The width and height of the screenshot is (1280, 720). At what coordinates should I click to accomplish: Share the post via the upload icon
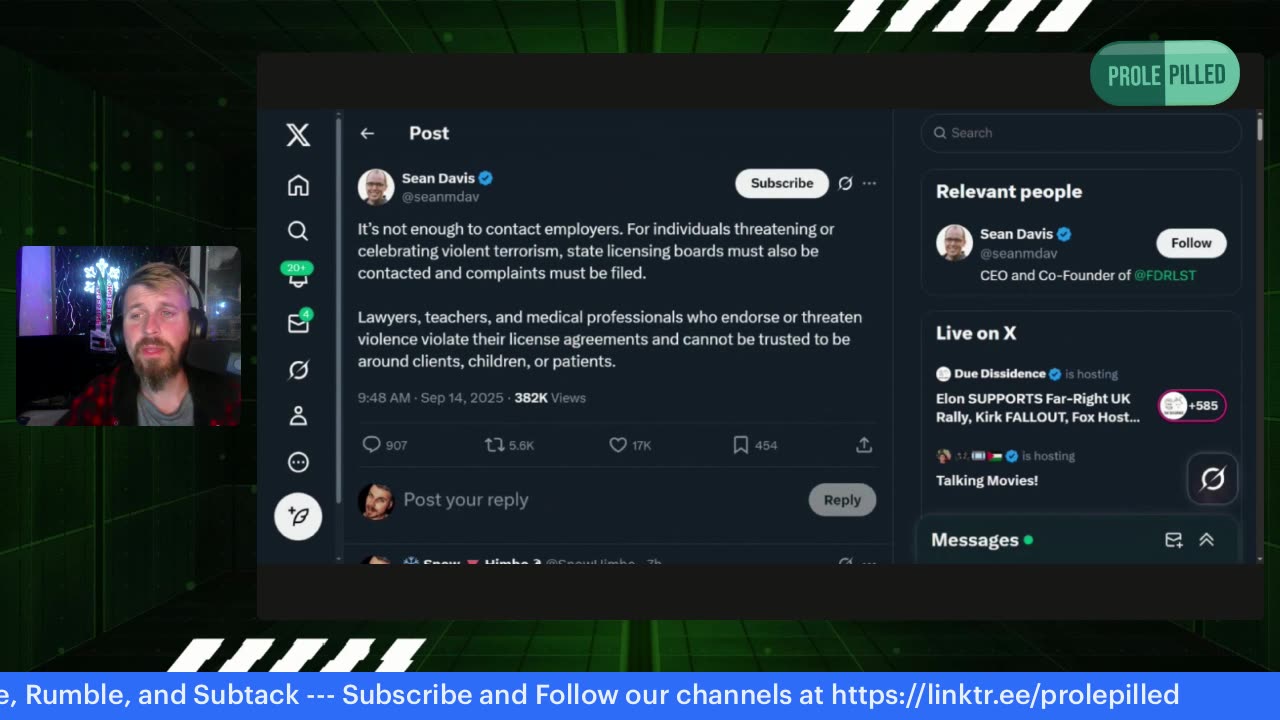coord(864,445)
